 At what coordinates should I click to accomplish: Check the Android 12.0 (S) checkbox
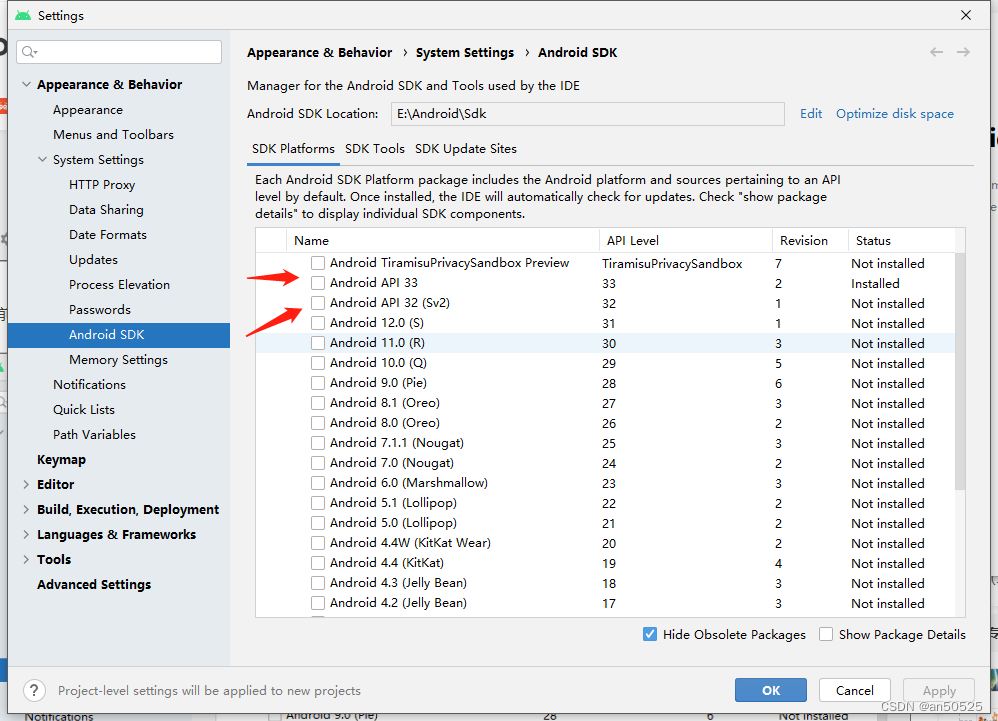(x=318, y=323)
